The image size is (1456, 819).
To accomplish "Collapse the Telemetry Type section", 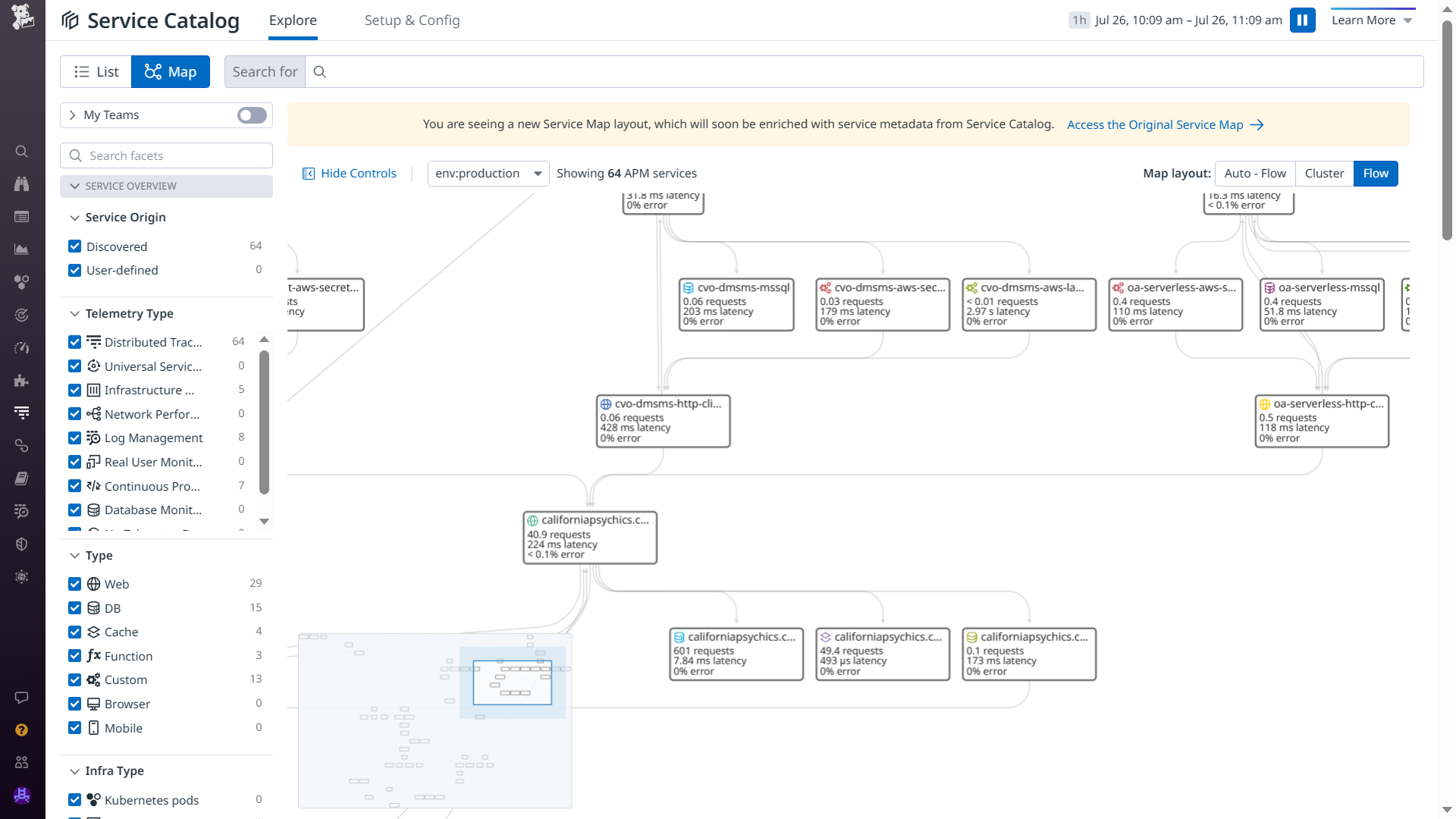I will tap(74, 314).
